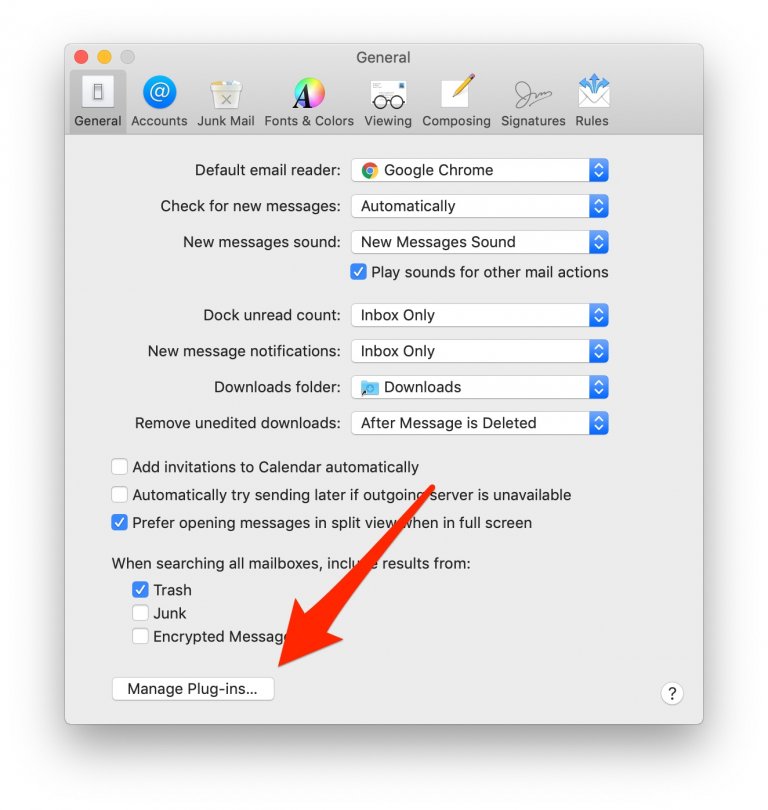Click the 'New message notifications:' label
The width and height of the screenshot is (768, 810).
point(244,351)
